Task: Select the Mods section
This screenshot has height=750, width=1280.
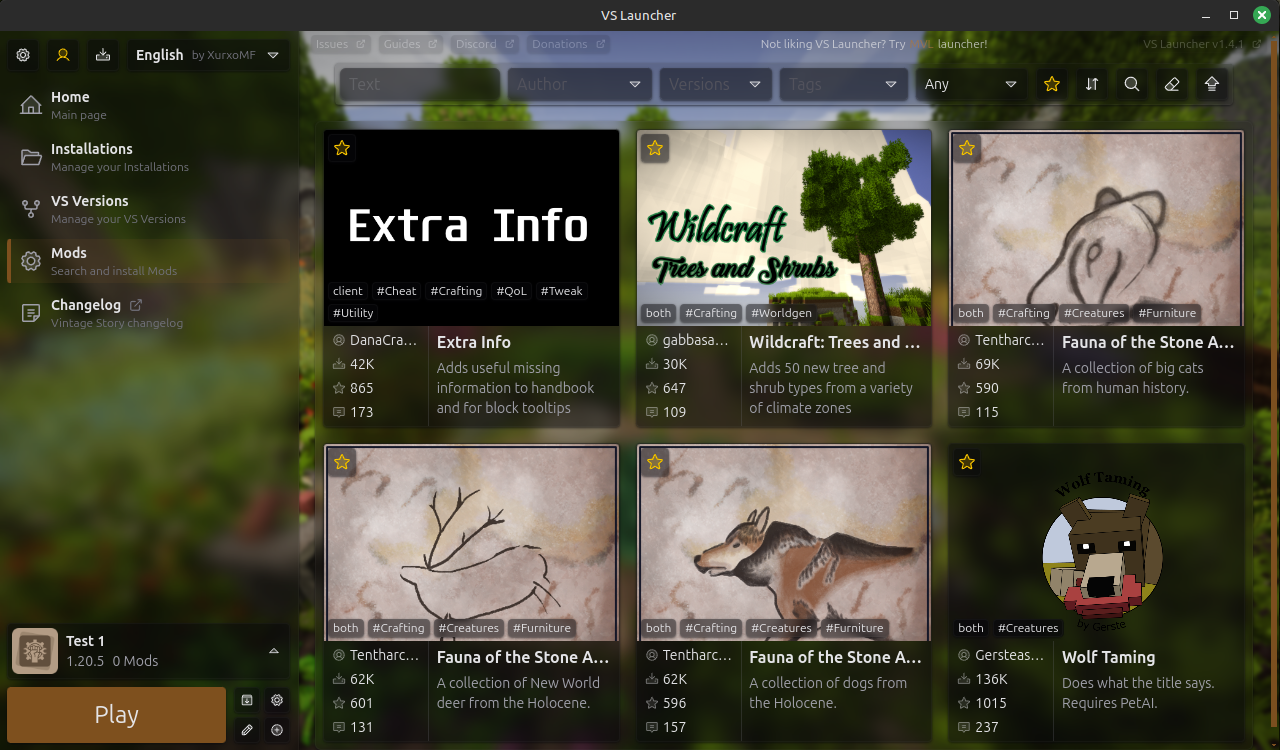Action: coord(148,261)
